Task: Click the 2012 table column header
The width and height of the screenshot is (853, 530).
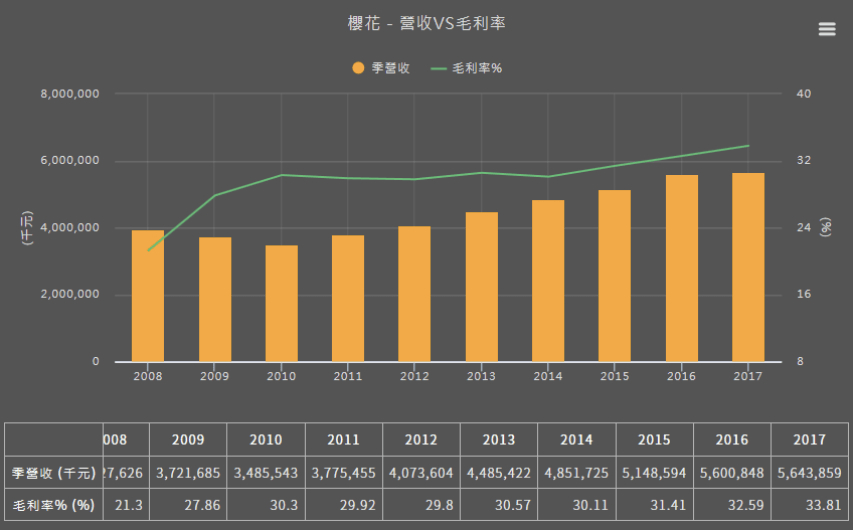Action: coord(421,440)
